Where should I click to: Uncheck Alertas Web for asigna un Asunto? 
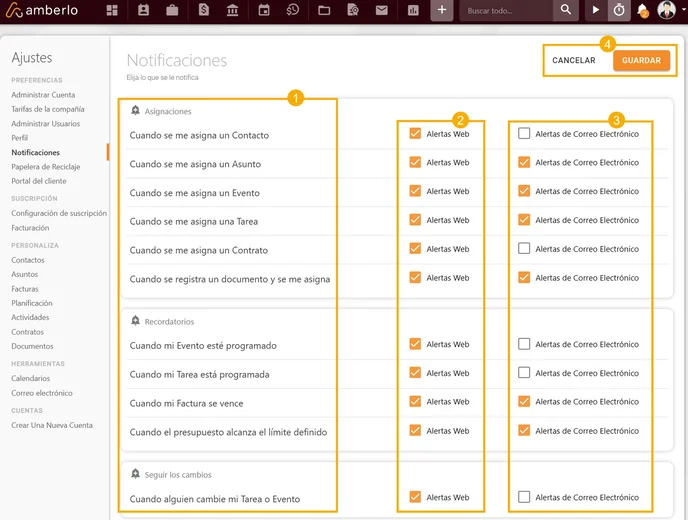click(415, 162)
